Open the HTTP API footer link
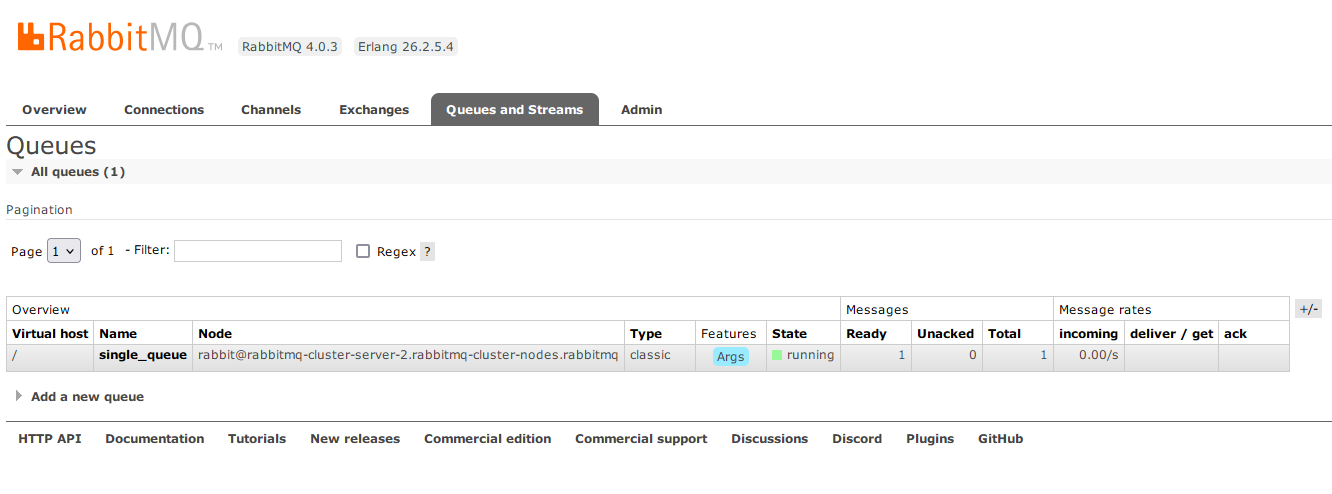 [50, 439]
